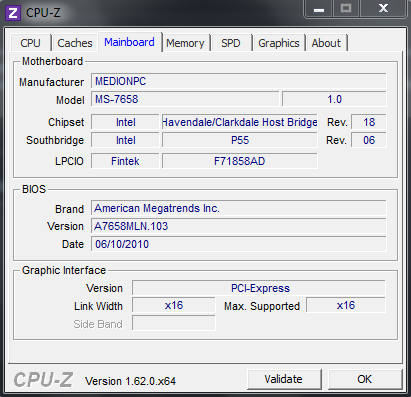Close the CPU-Z window
Image resolution: width=411 pixels, height=397 pixels.
click(x=383, y=8)
